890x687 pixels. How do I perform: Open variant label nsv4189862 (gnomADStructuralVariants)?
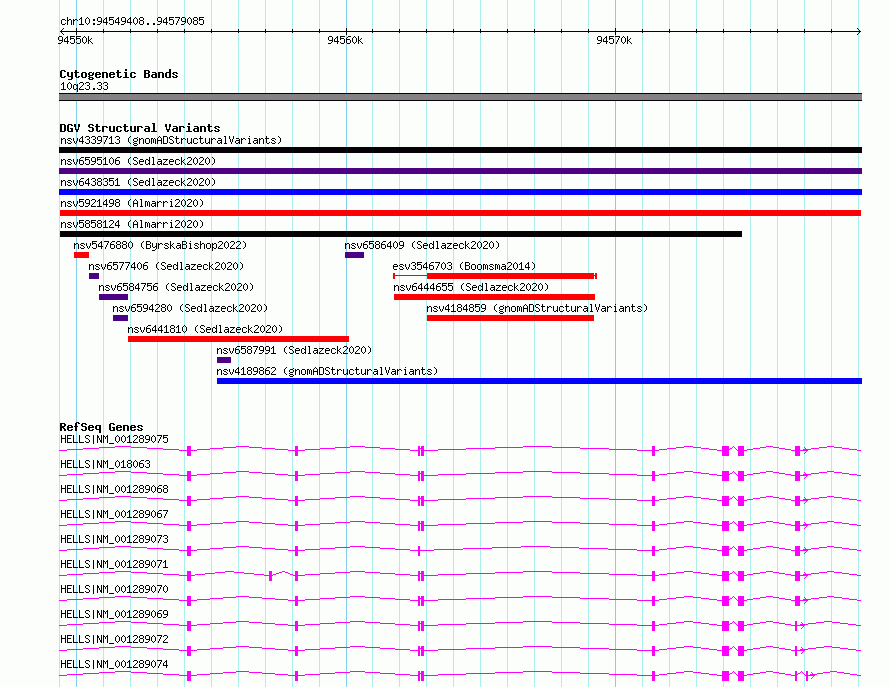pos(327,371)
